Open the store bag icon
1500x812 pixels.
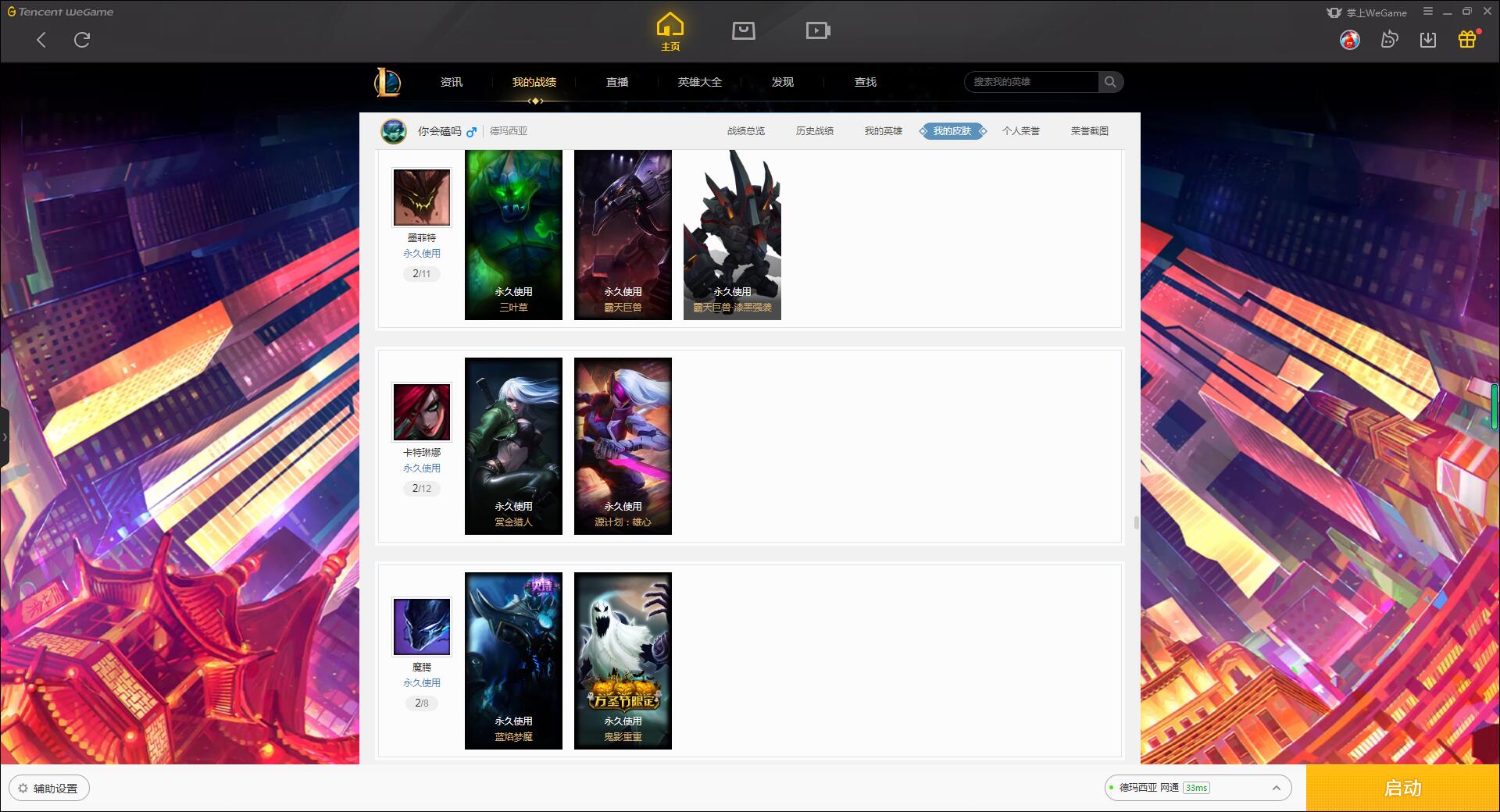743,30
